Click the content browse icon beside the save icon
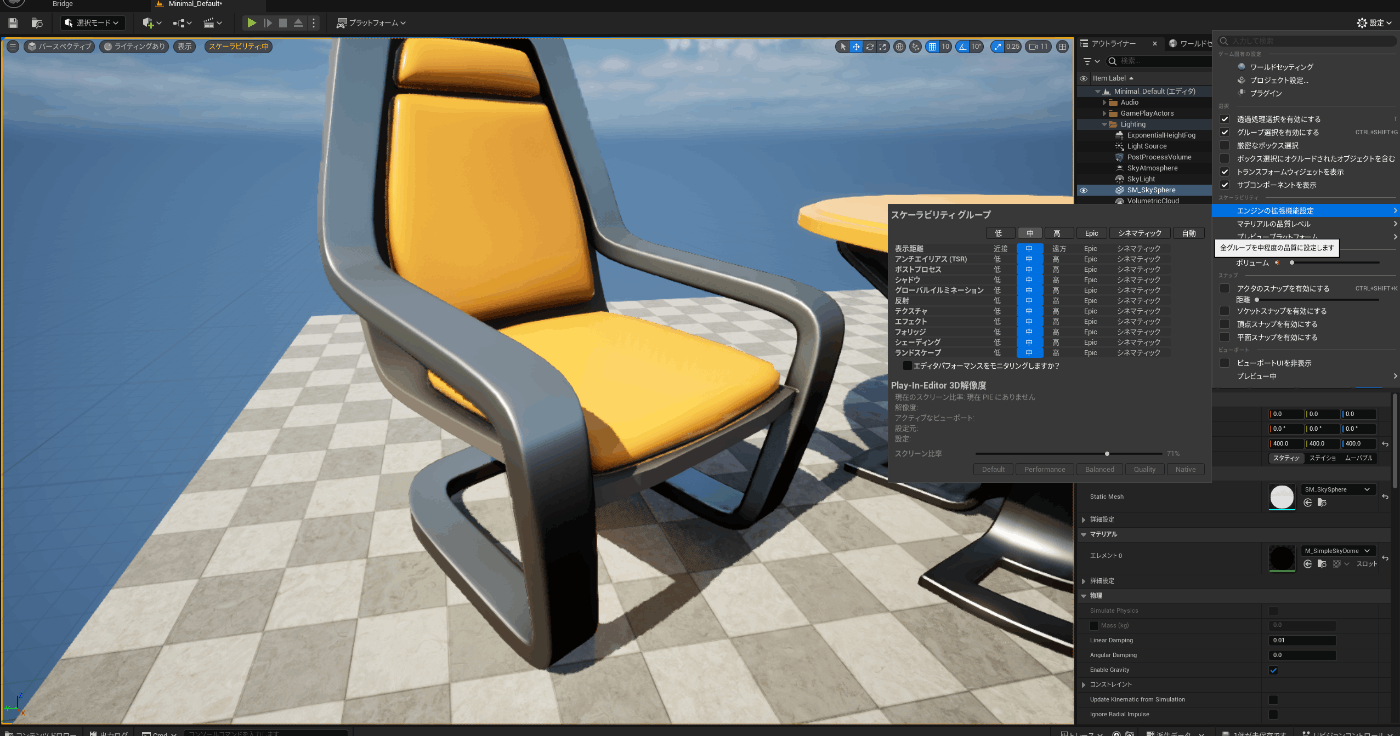Screen dimensions: 1400x736 point(37,22)
